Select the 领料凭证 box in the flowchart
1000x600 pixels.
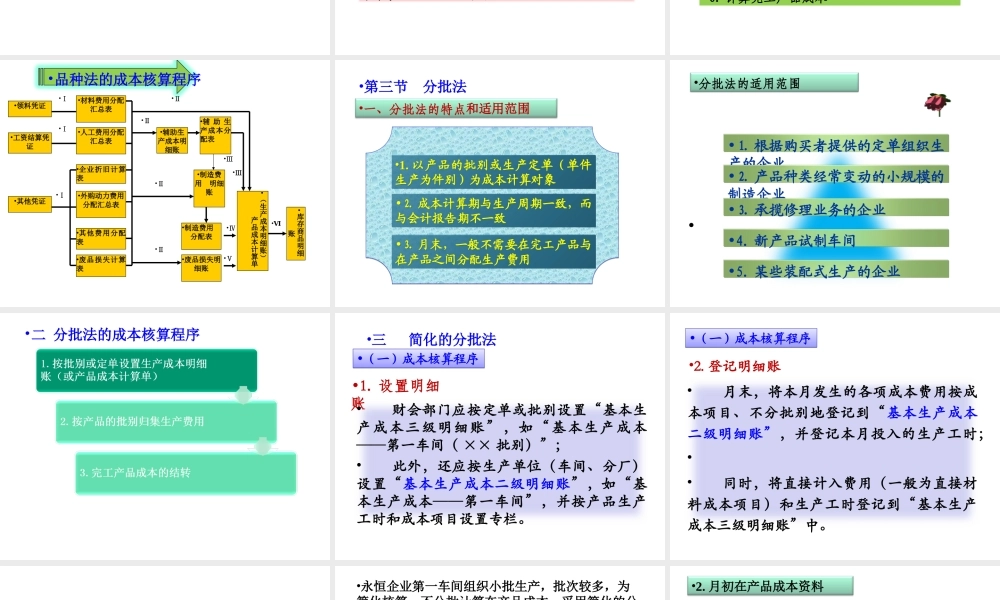click(30, 106)
